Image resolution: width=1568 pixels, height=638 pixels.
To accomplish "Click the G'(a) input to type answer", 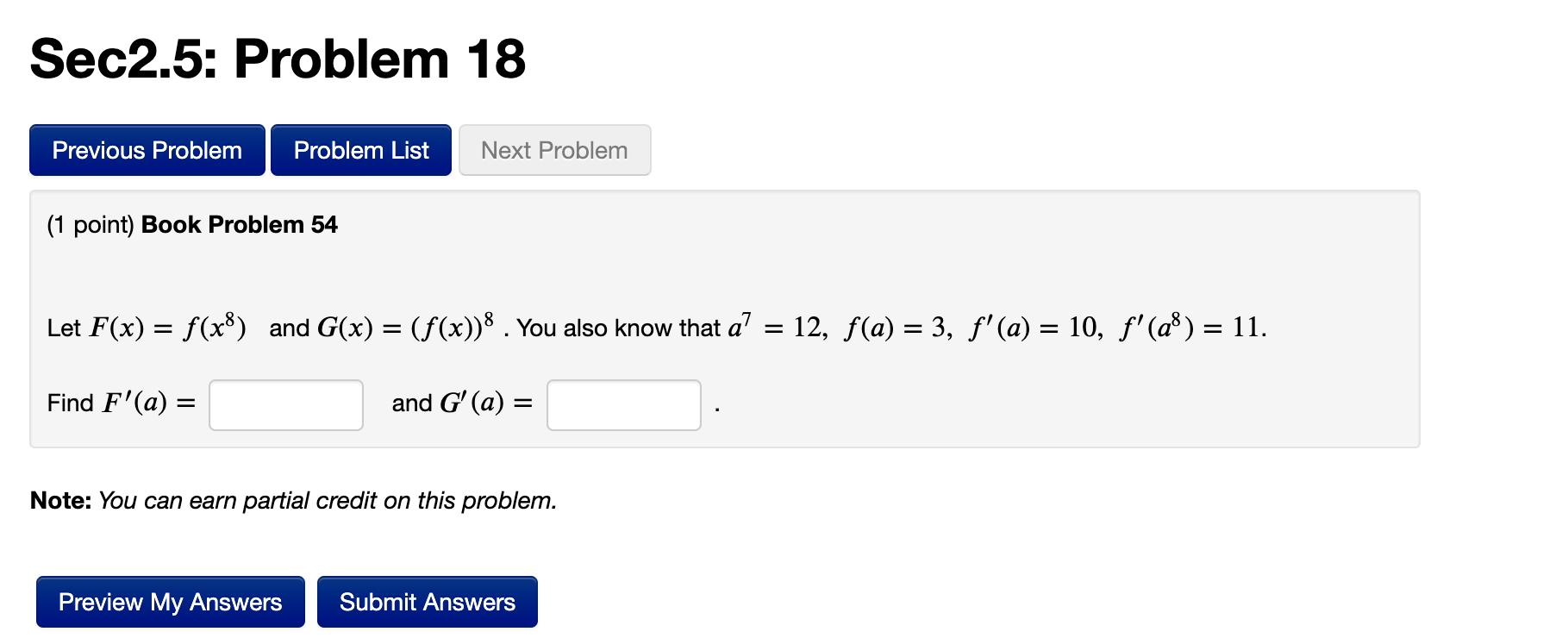I will coord(623,403).
